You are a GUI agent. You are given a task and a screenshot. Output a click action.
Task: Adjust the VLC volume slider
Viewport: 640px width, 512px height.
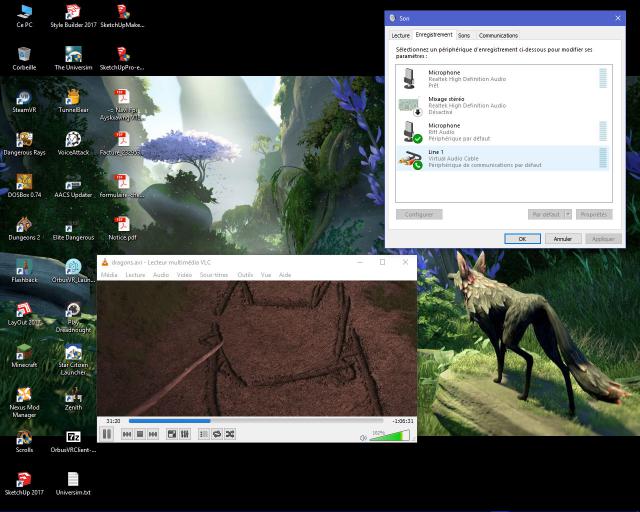pos(389,436)
